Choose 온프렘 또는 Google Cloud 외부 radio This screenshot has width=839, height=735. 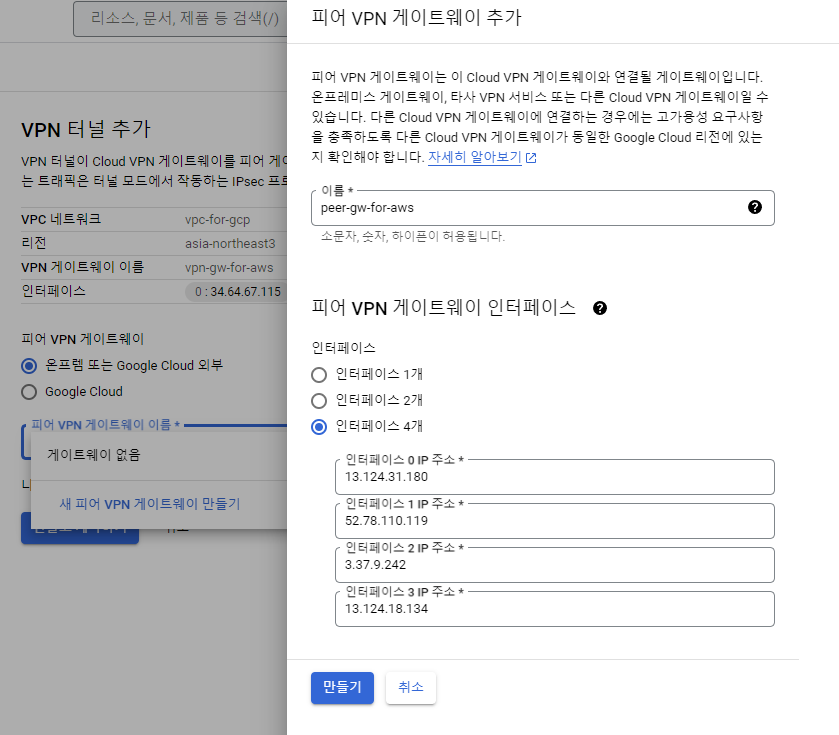[x=29, y=366]
